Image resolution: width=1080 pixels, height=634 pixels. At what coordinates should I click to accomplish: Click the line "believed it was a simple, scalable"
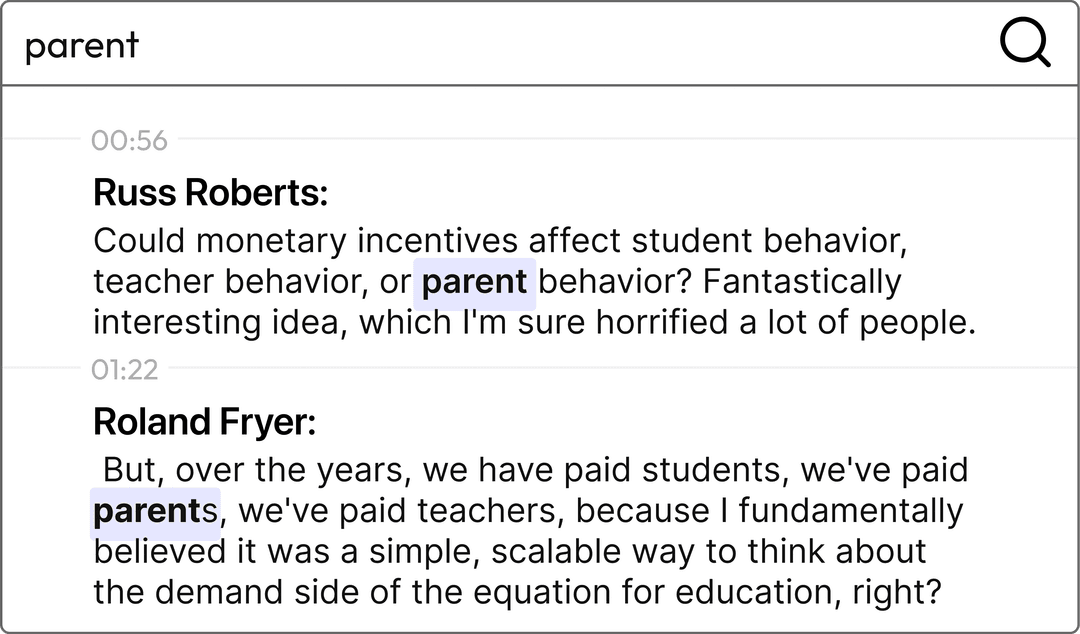pos(510,552)
